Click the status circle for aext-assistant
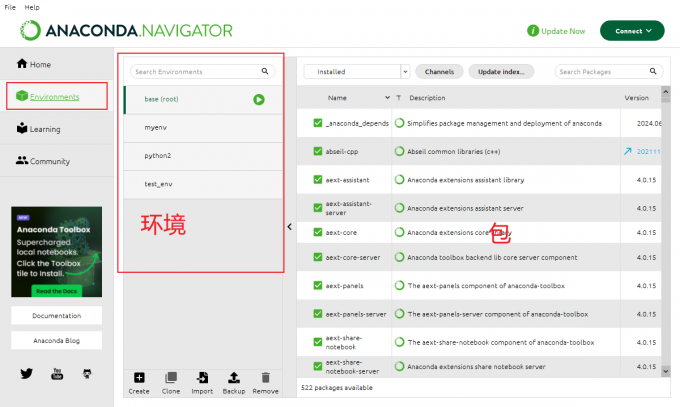The width and height of the screenshot is (680, 407). (x=399, y=180)
